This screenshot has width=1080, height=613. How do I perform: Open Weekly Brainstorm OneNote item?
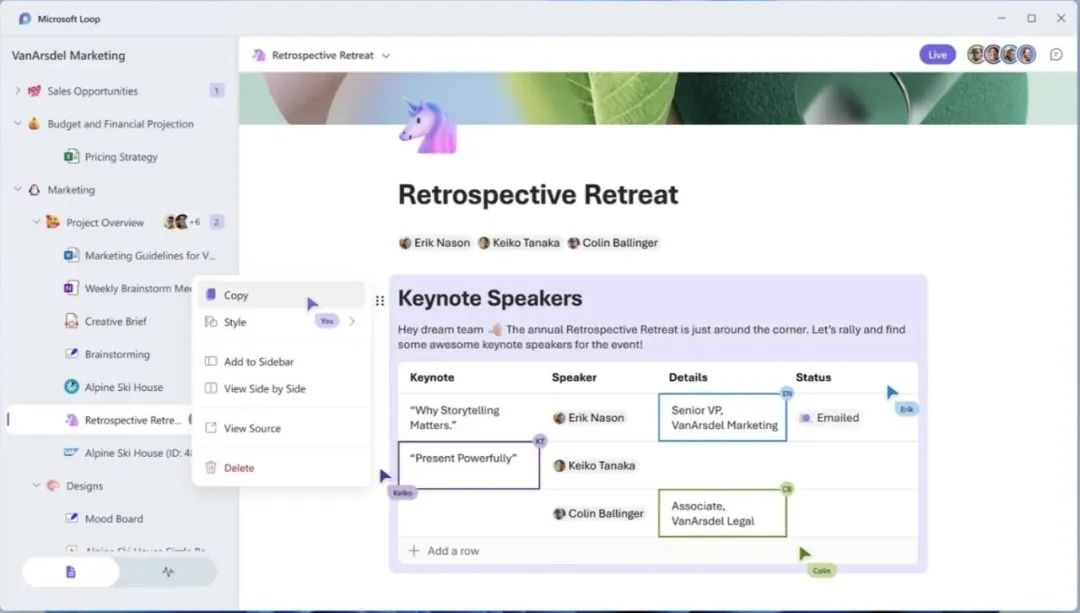click(127, 288)
